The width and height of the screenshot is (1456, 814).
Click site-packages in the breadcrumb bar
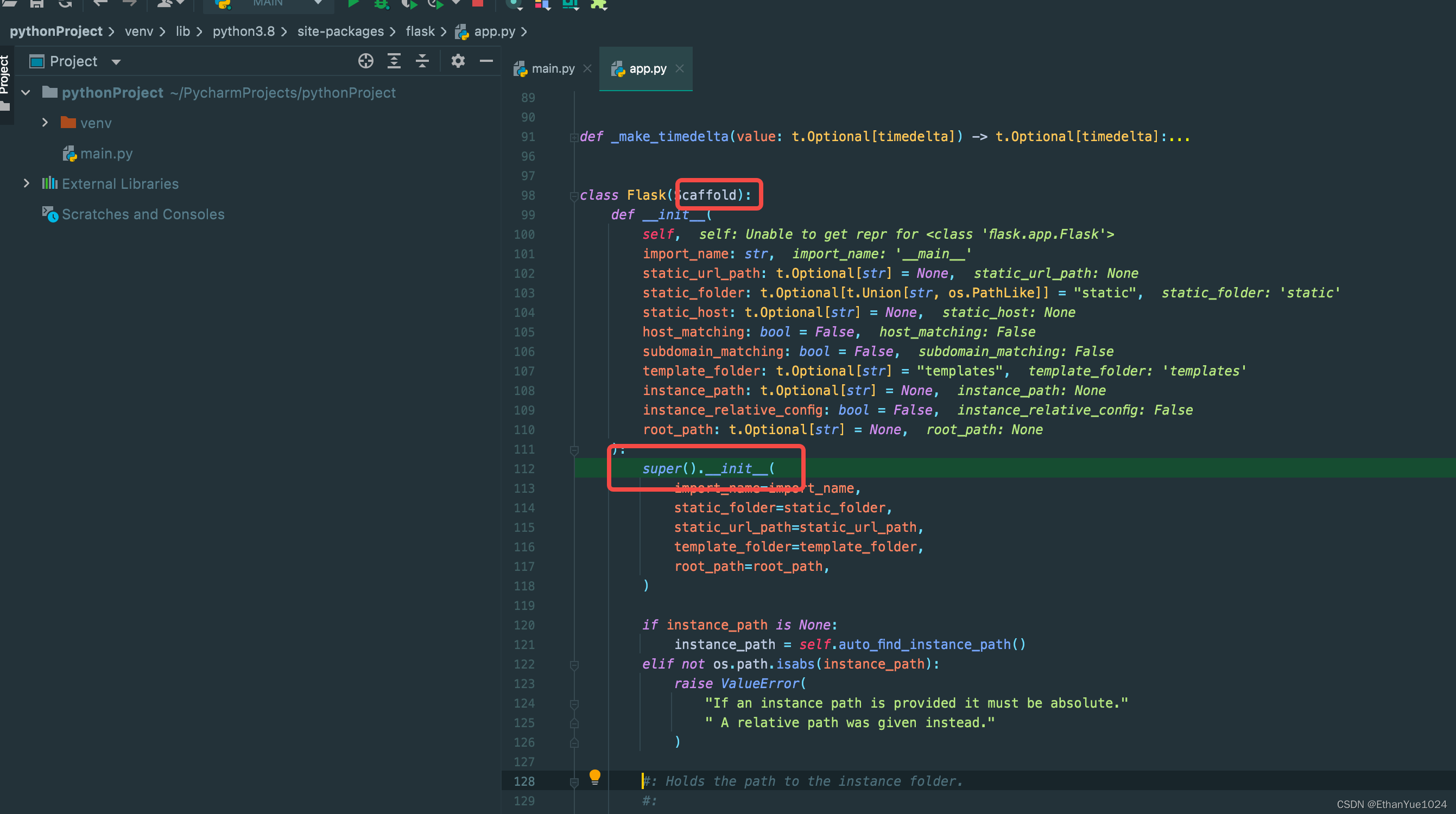[340, 31]
